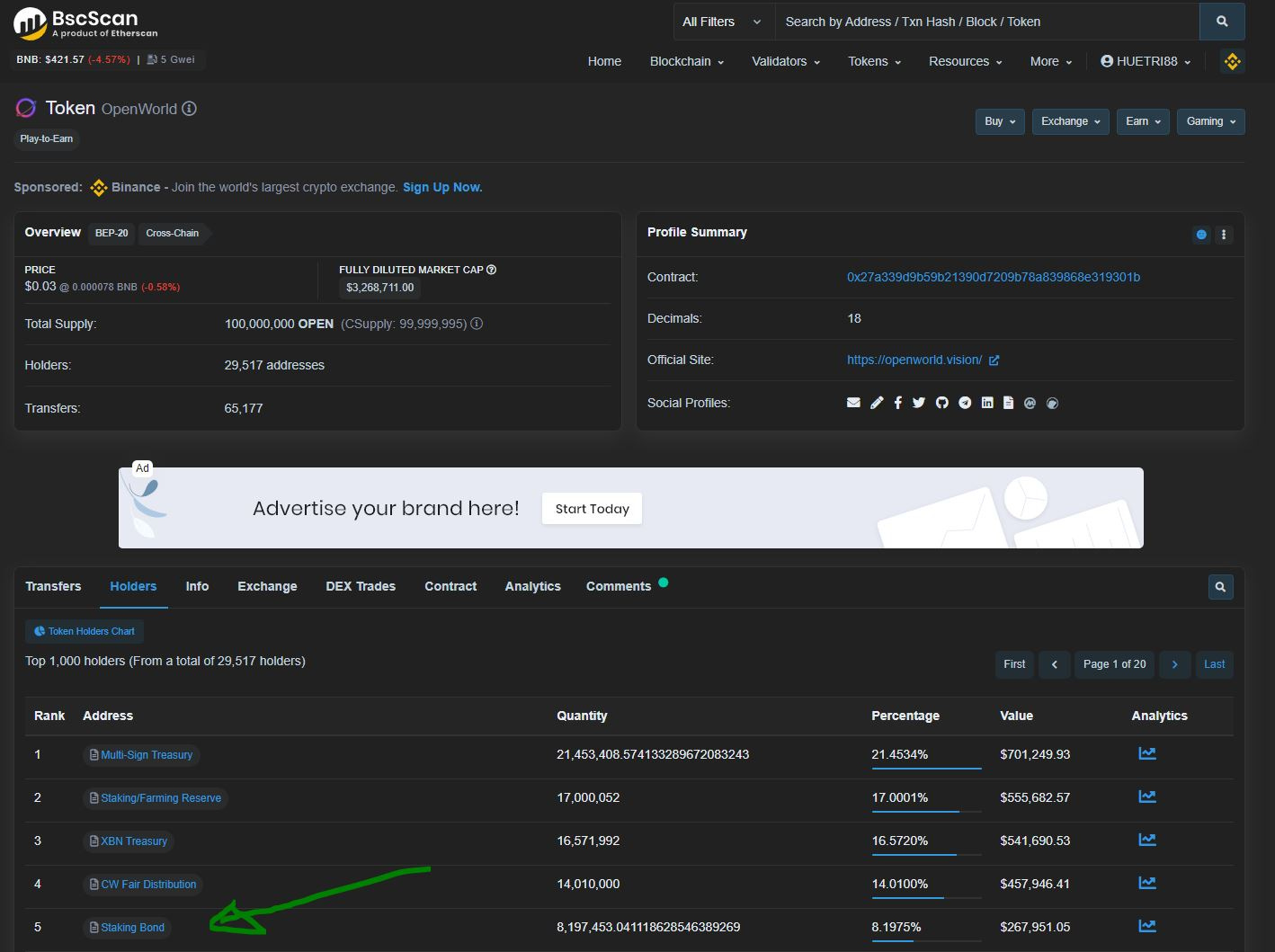Viewport: 1275px width, 952px height.
Task: Open the Buy dropdown
Action: [x=1000, y=121]
